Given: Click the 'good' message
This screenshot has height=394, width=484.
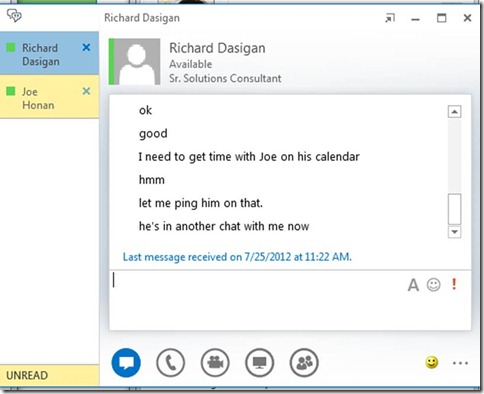Looking at the screenshot, I should tap(153, 134).
